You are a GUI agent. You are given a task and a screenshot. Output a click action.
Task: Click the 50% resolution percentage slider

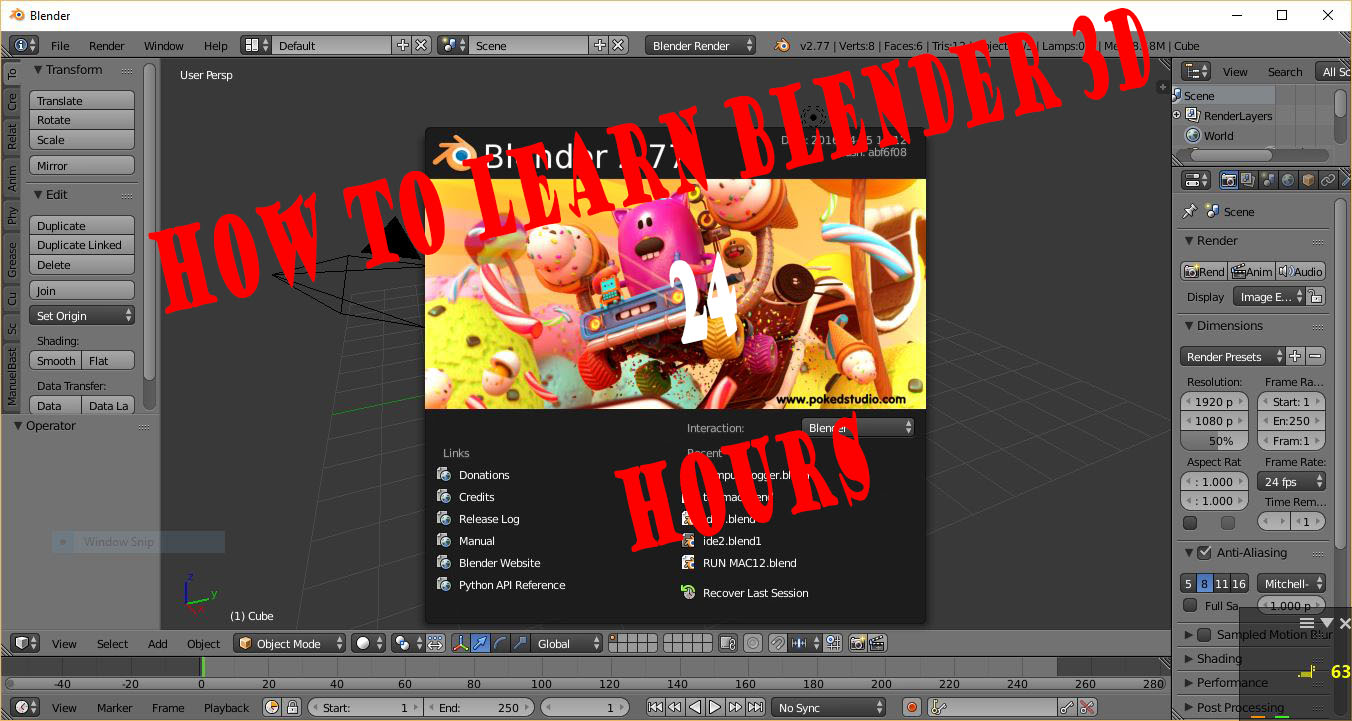1213,440
